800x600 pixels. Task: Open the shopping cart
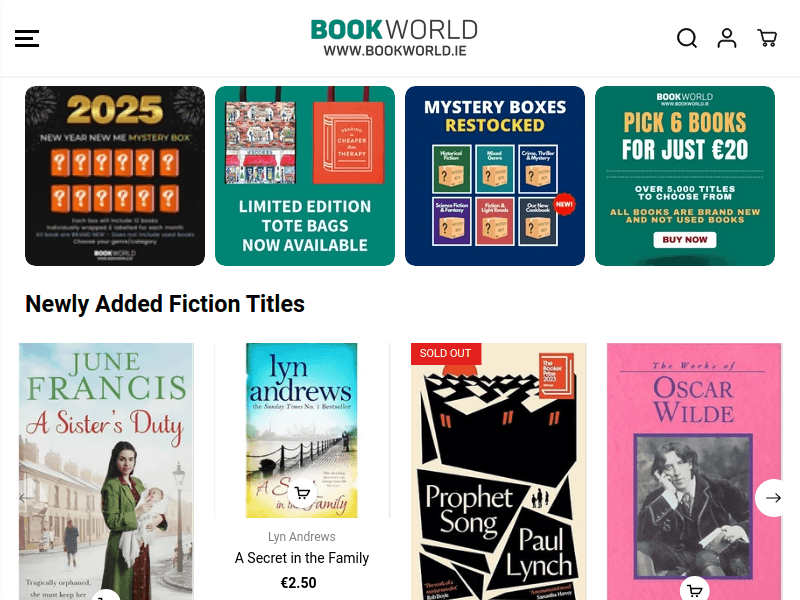click(x=767, y=38)
